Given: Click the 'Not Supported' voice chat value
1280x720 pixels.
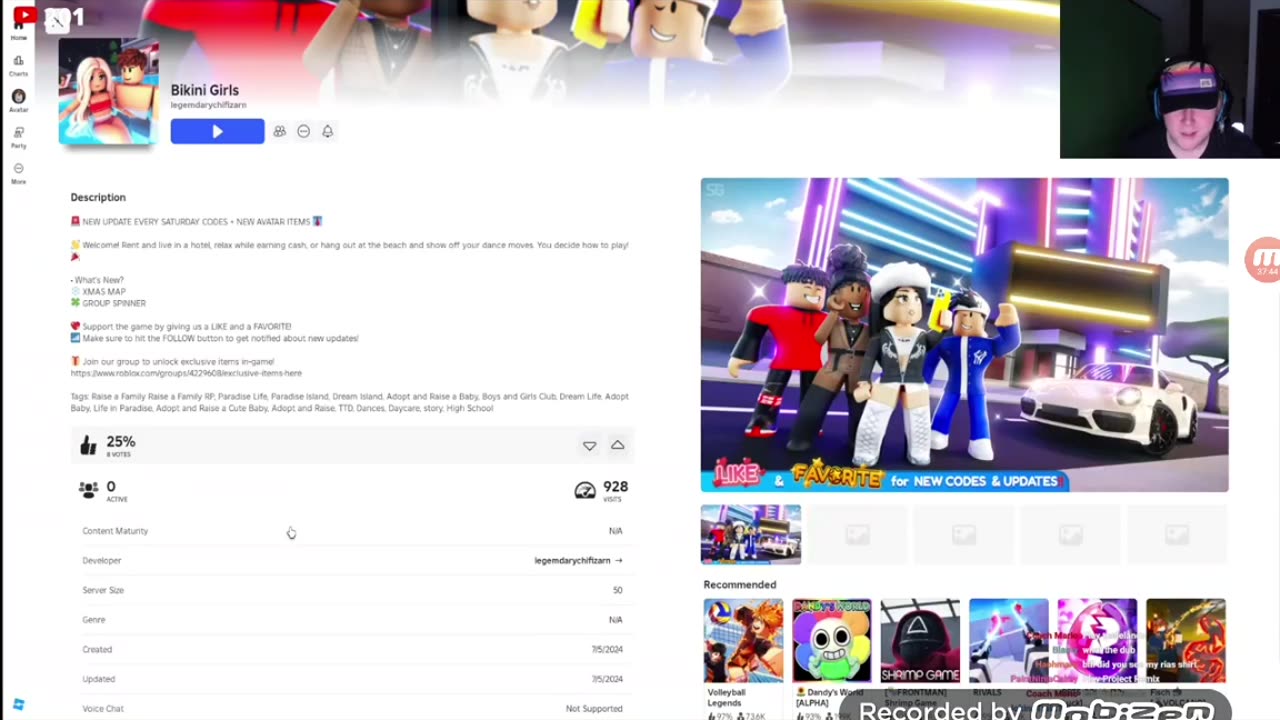Looking at the screenshot, I should tap(594, 708).
